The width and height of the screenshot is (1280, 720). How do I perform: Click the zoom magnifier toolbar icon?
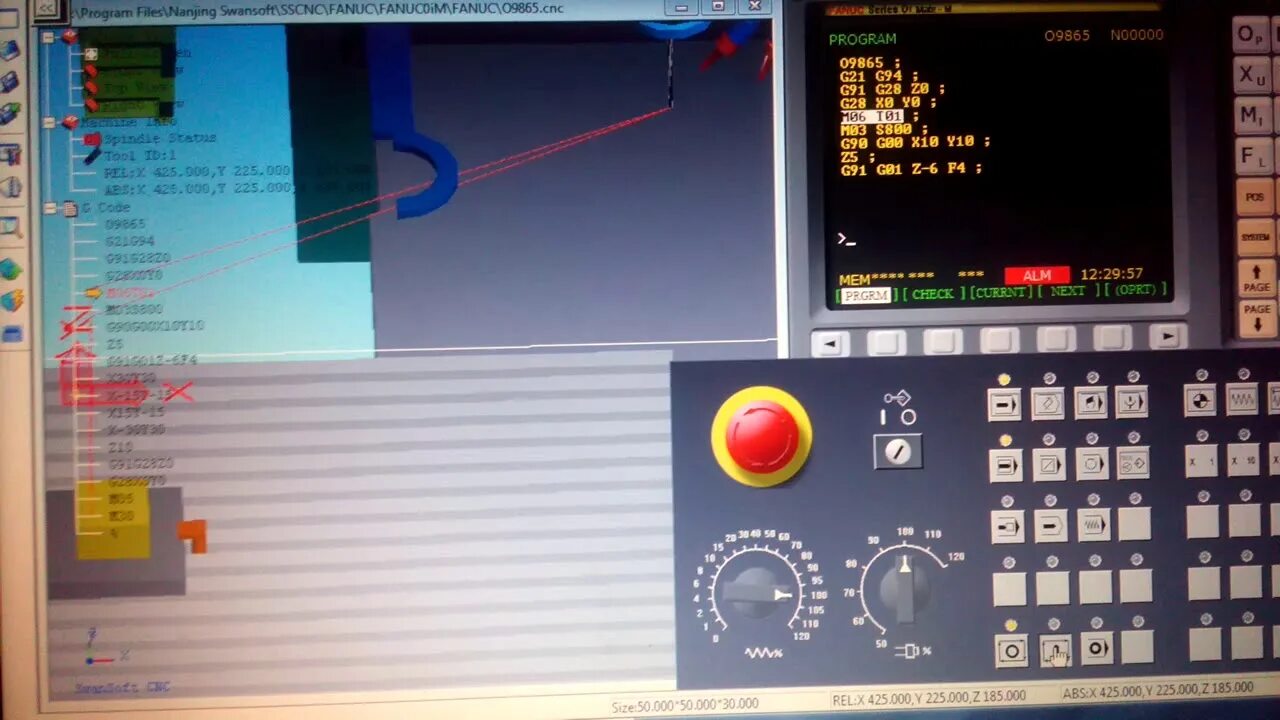(x=11, y=227)
